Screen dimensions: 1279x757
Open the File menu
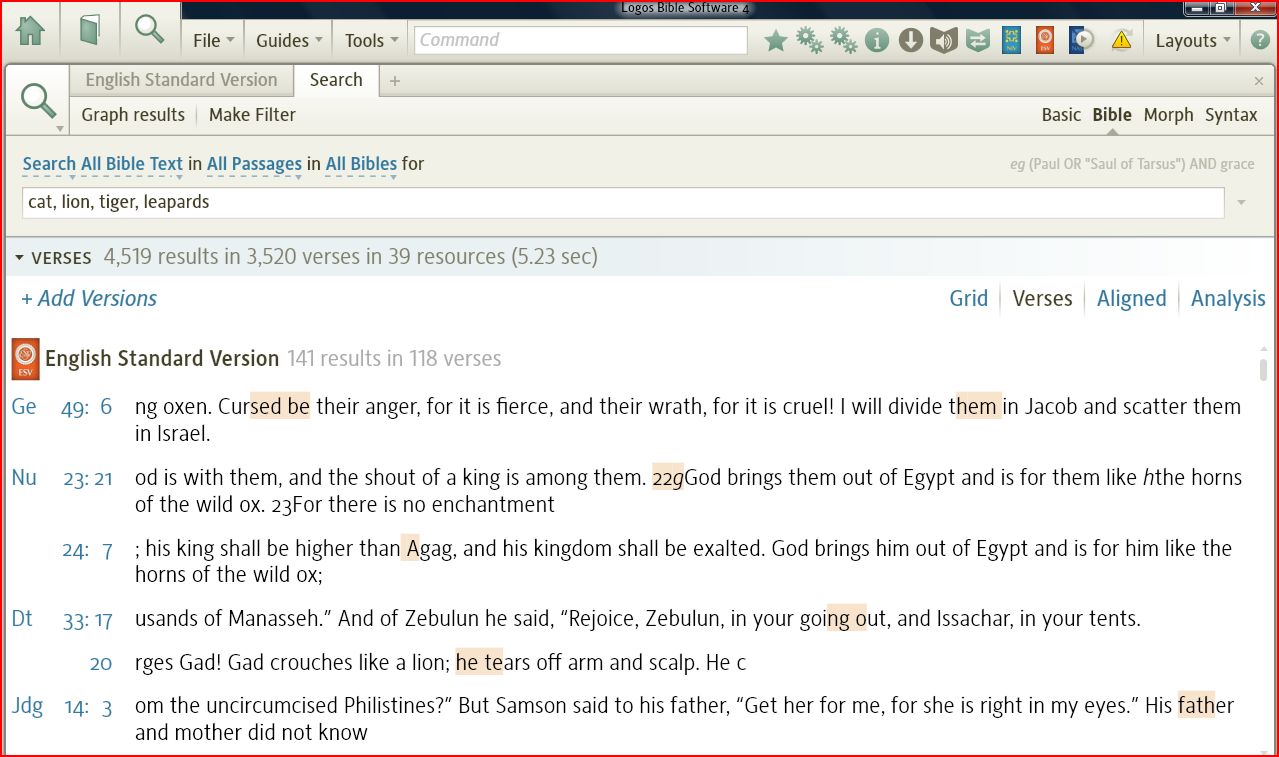coord(213,40)
